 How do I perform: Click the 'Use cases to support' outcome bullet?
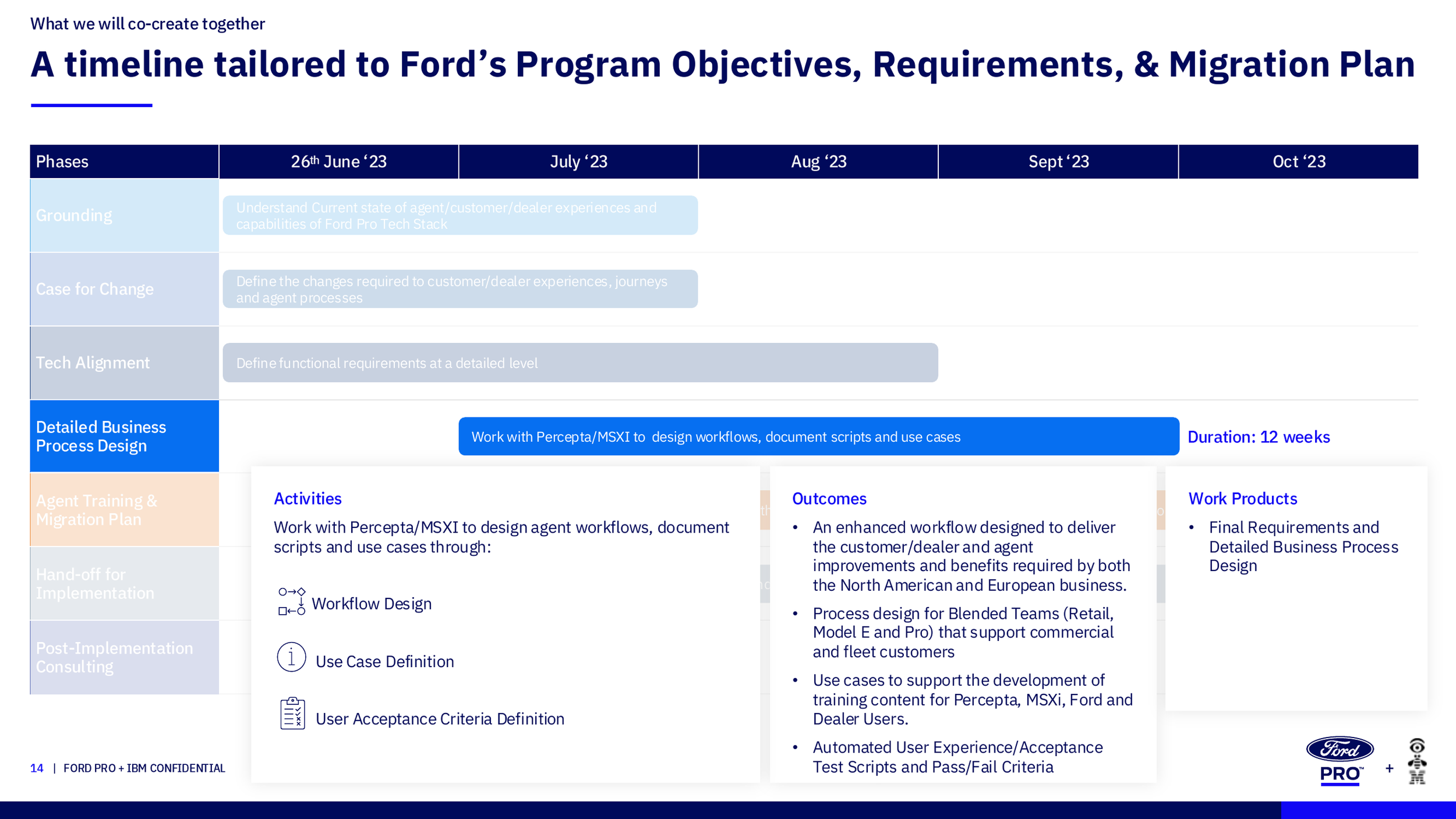click(x=973, y=700)
